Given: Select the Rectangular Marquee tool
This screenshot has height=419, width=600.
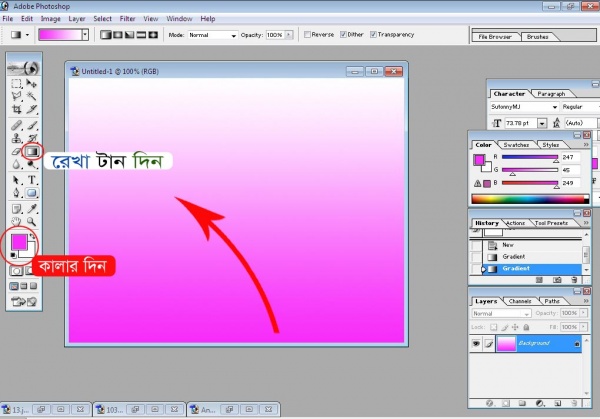Looking at the screenshot, I should 16,83.
